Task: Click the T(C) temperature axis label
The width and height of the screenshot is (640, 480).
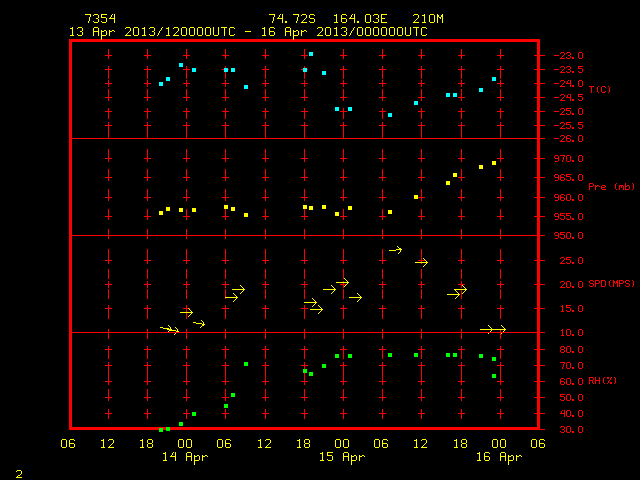Action: pyautogui.click(x=600, y=89)
